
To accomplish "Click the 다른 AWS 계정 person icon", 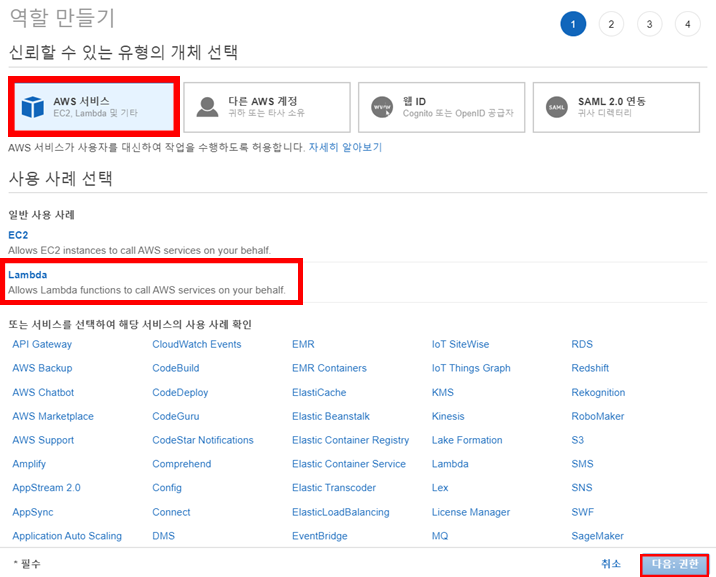I will [207, 107].
